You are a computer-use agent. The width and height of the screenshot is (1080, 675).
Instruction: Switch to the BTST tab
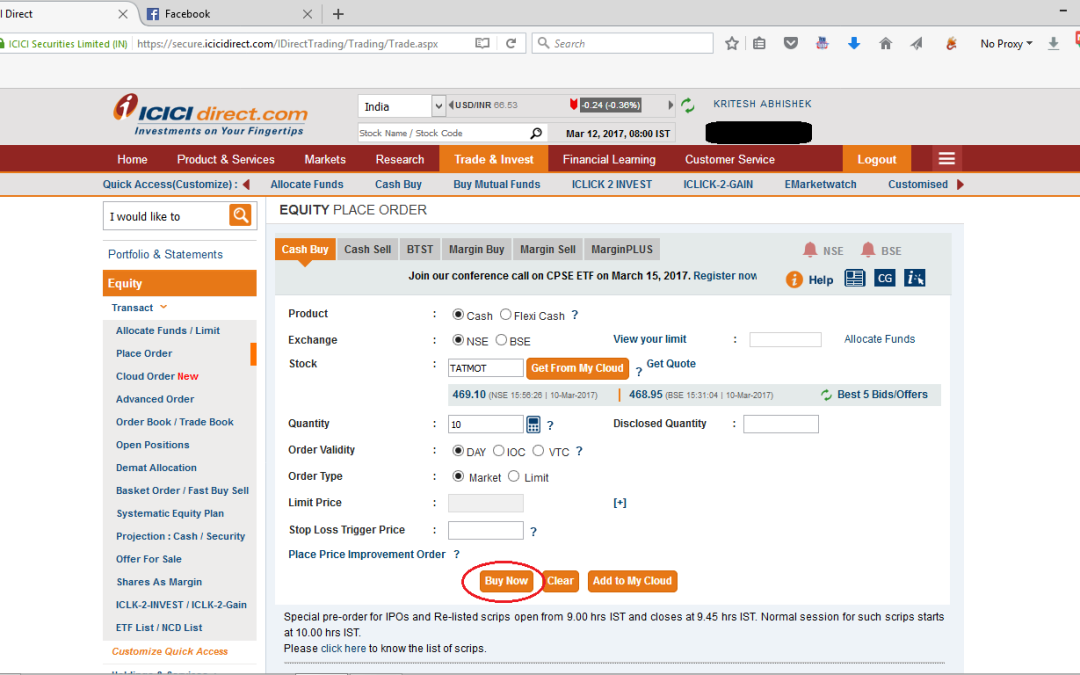point(420,249)
